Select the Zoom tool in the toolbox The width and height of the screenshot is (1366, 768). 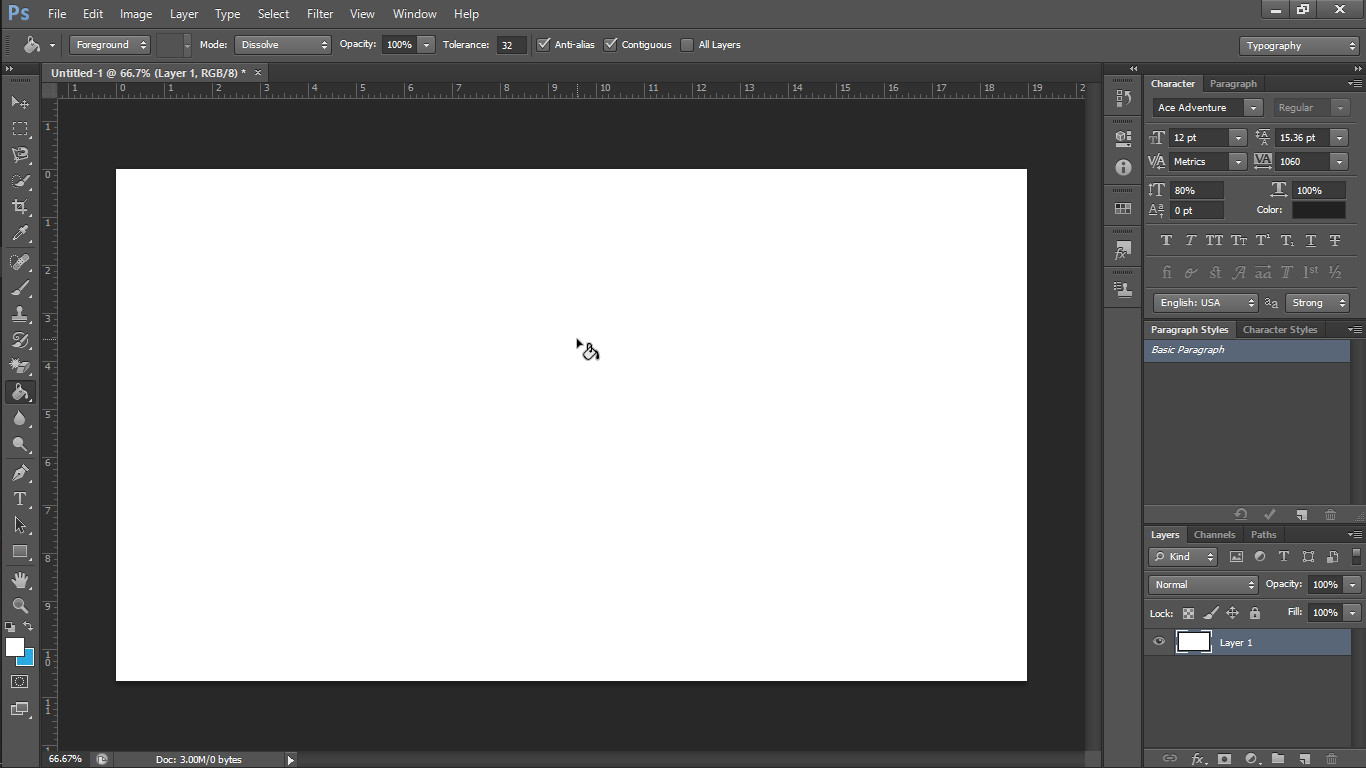(x=20, y=606)
